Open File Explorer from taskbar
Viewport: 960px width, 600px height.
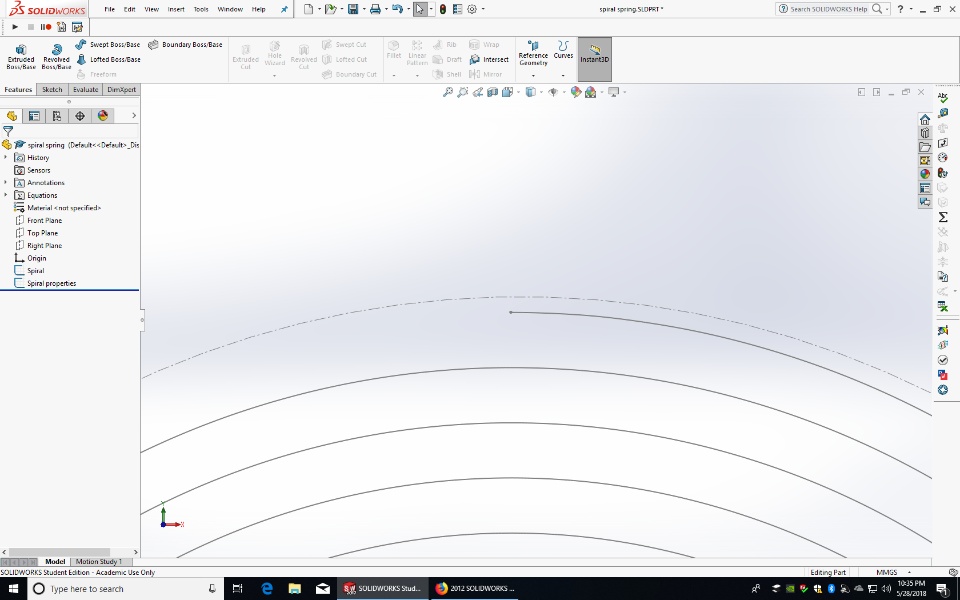[294, 589]
